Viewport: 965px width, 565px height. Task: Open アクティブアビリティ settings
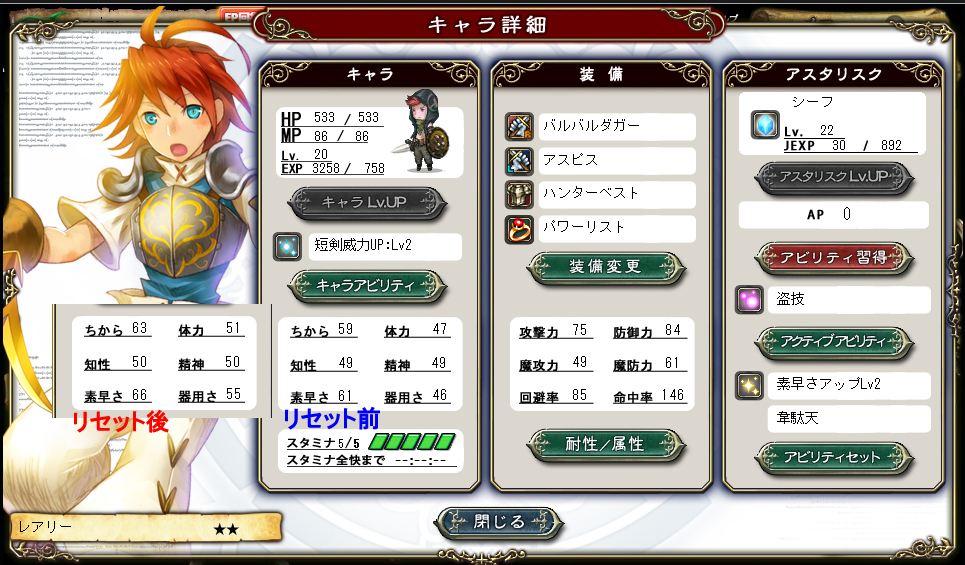point(834,342)
